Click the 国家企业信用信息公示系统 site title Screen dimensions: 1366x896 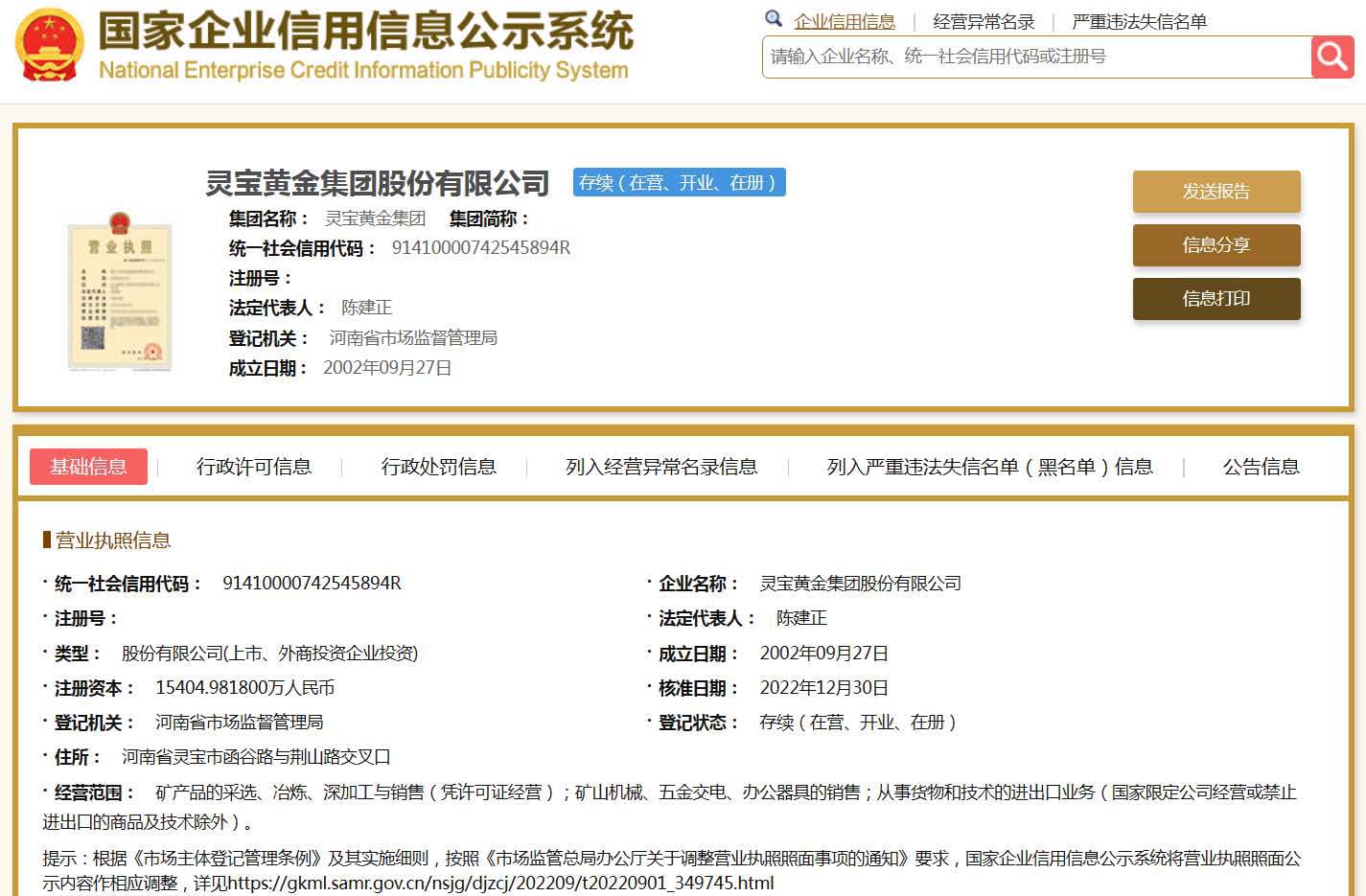tap(365, 31)
